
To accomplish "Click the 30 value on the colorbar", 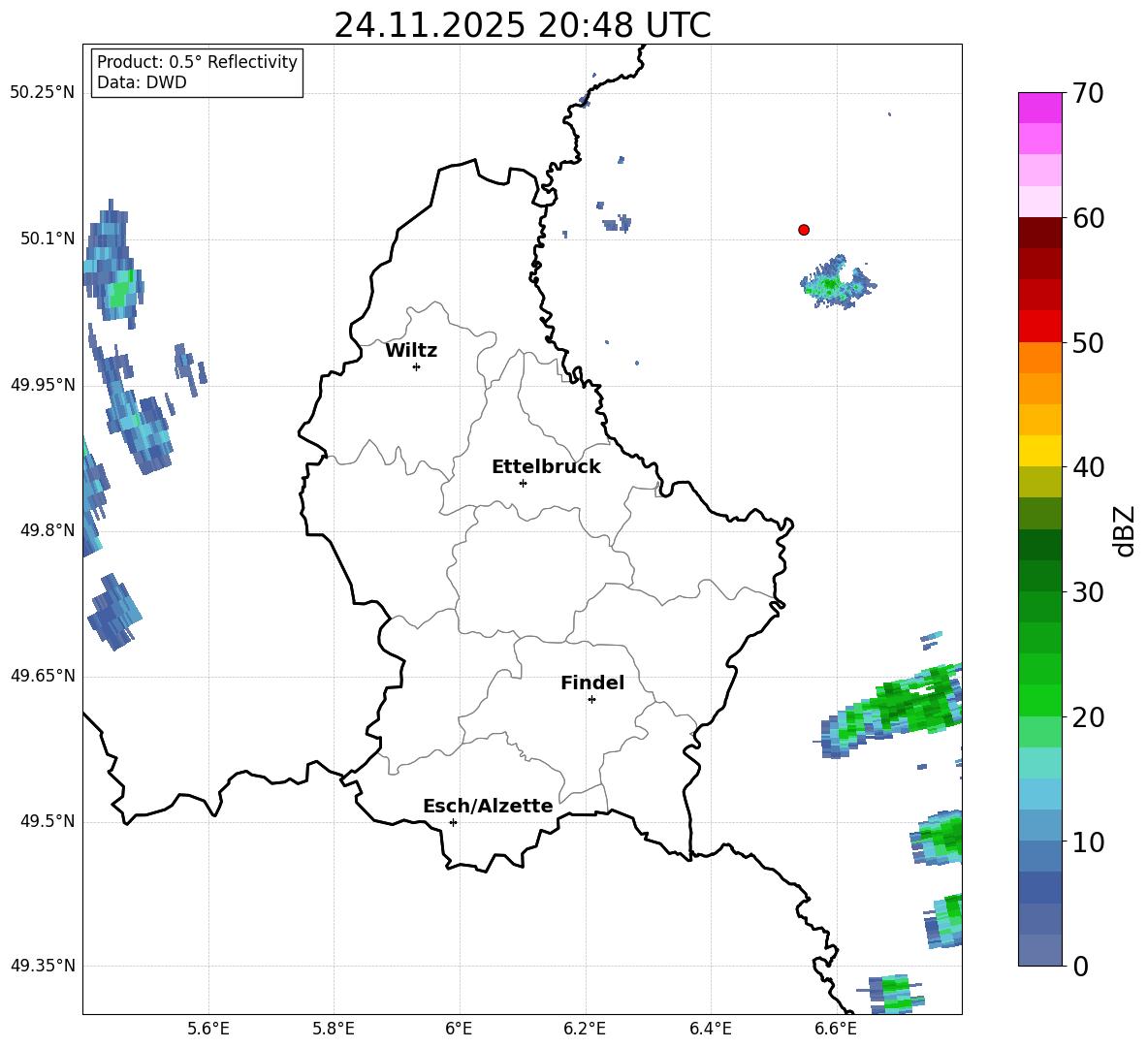I will [1087, 592].
